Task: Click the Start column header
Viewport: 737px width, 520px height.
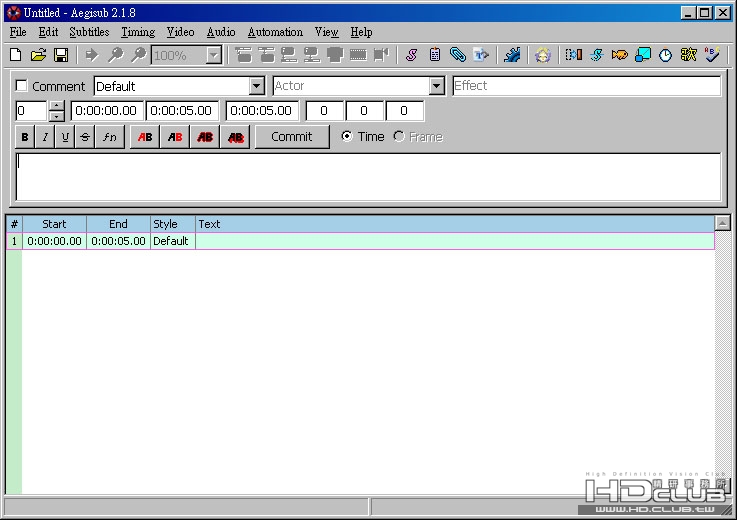Action: 55,224
